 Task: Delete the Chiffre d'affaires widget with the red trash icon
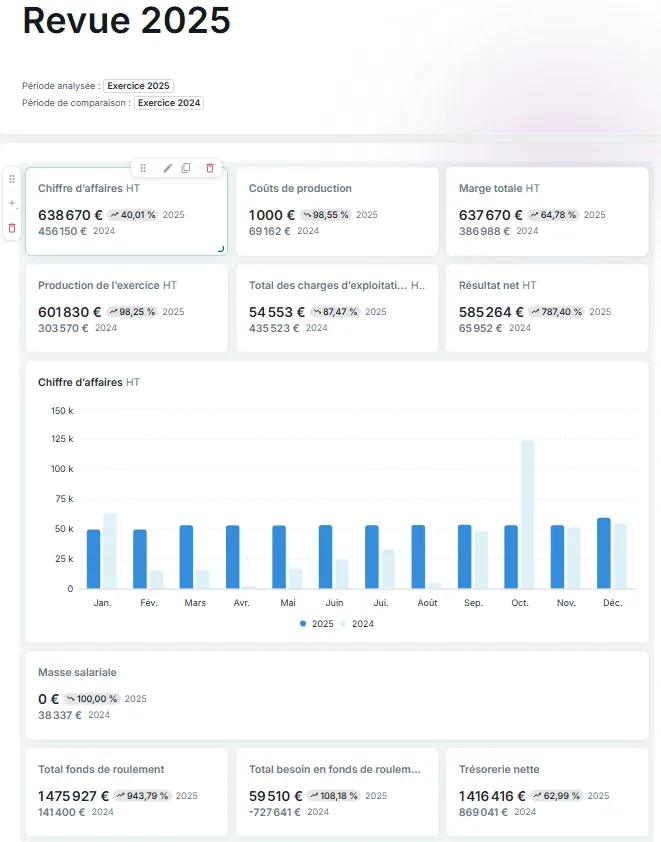(x=210, y=168)
